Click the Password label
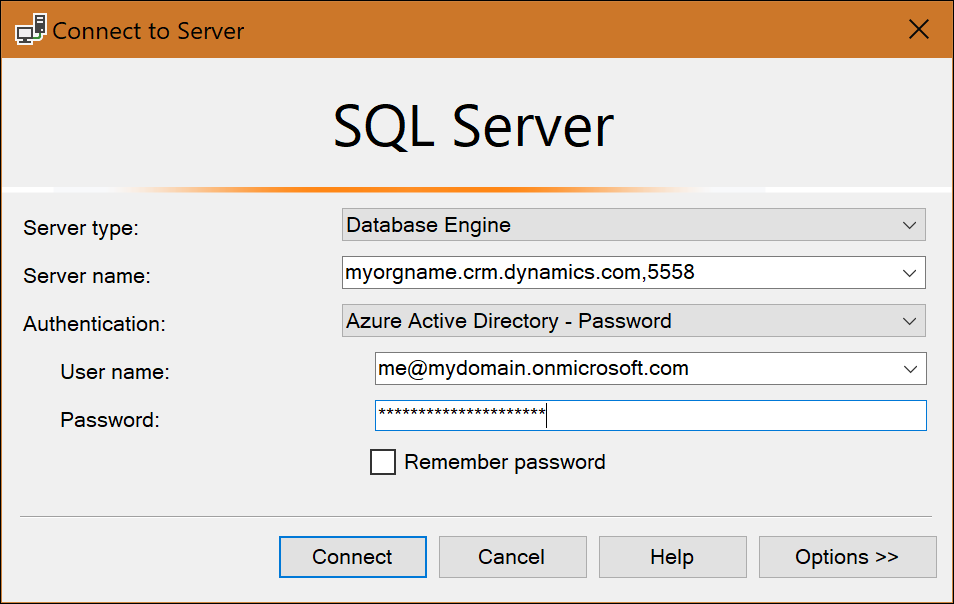The height and width of the screenshot is (604, 954). pyautogui.click(x=110, y=420)
